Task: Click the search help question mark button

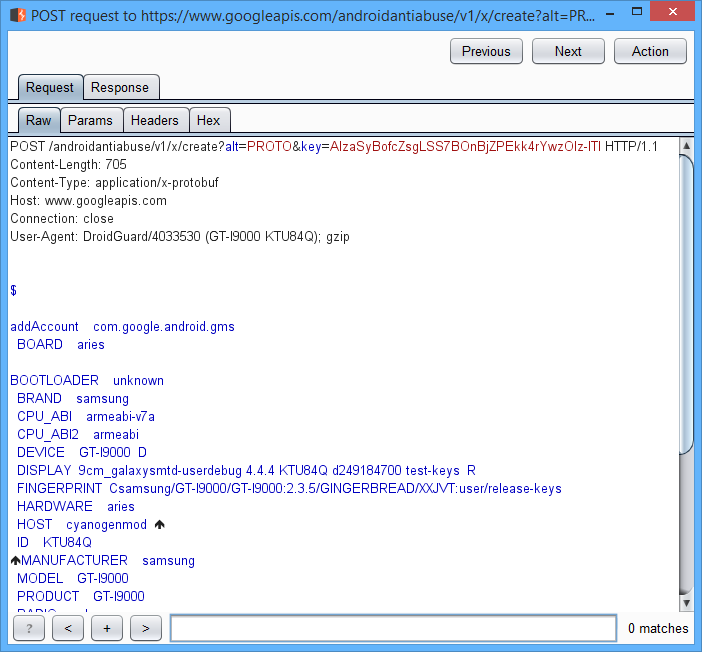Action: tap(29, 628)
